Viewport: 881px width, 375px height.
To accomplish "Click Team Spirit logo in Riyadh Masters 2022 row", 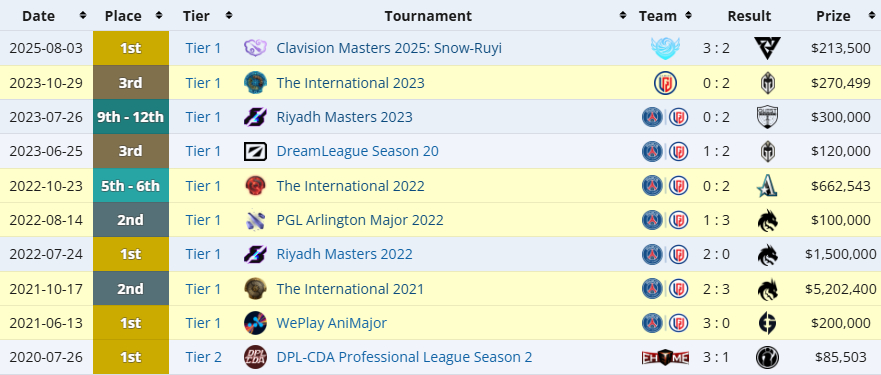I will tap(767, 254).
